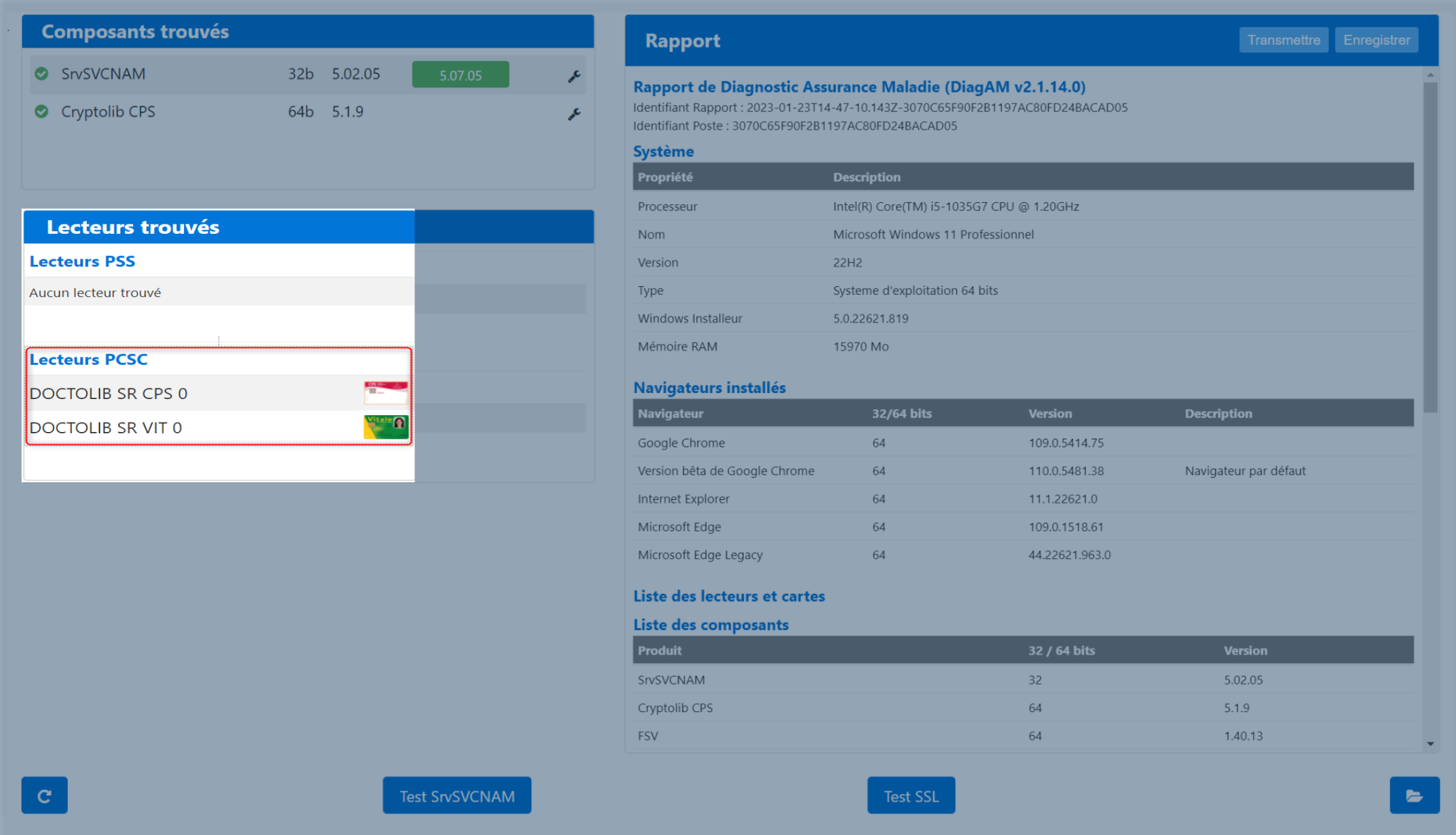
Task: Run the Test SrvSVCNAM button
Action: pos(457,795)
